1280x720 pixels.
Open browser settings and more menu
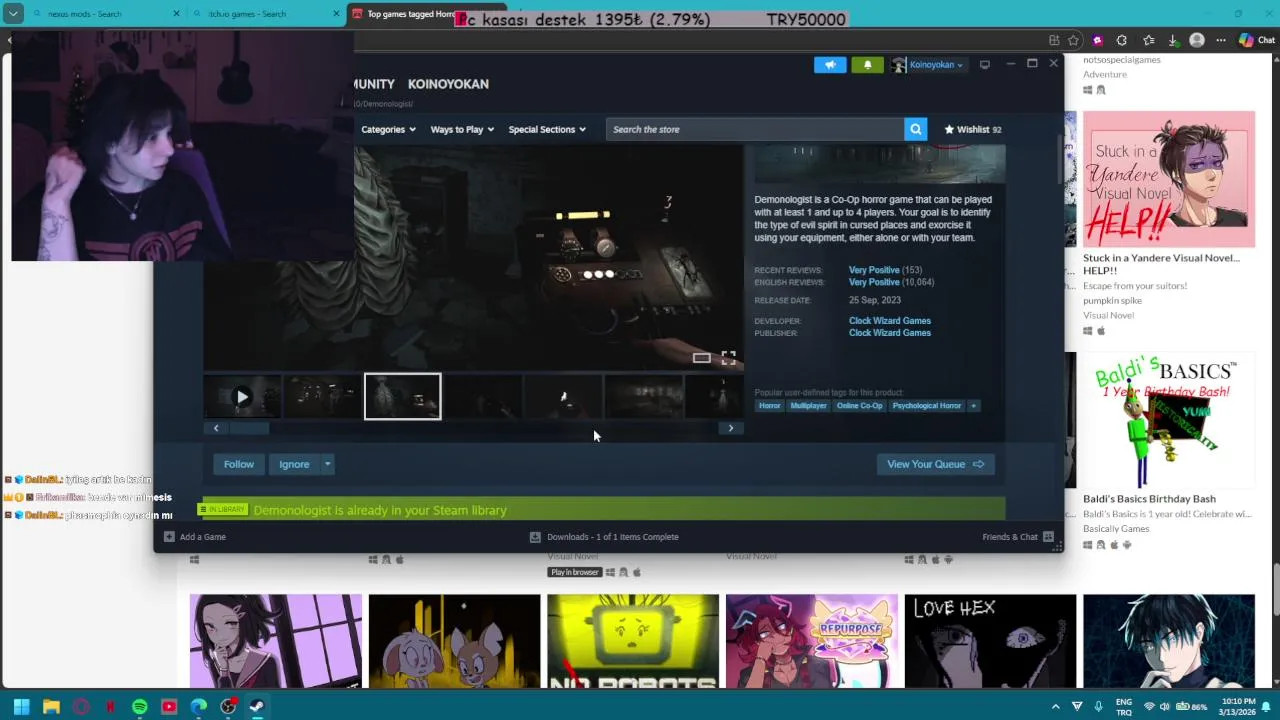(x=1221, y=40)
